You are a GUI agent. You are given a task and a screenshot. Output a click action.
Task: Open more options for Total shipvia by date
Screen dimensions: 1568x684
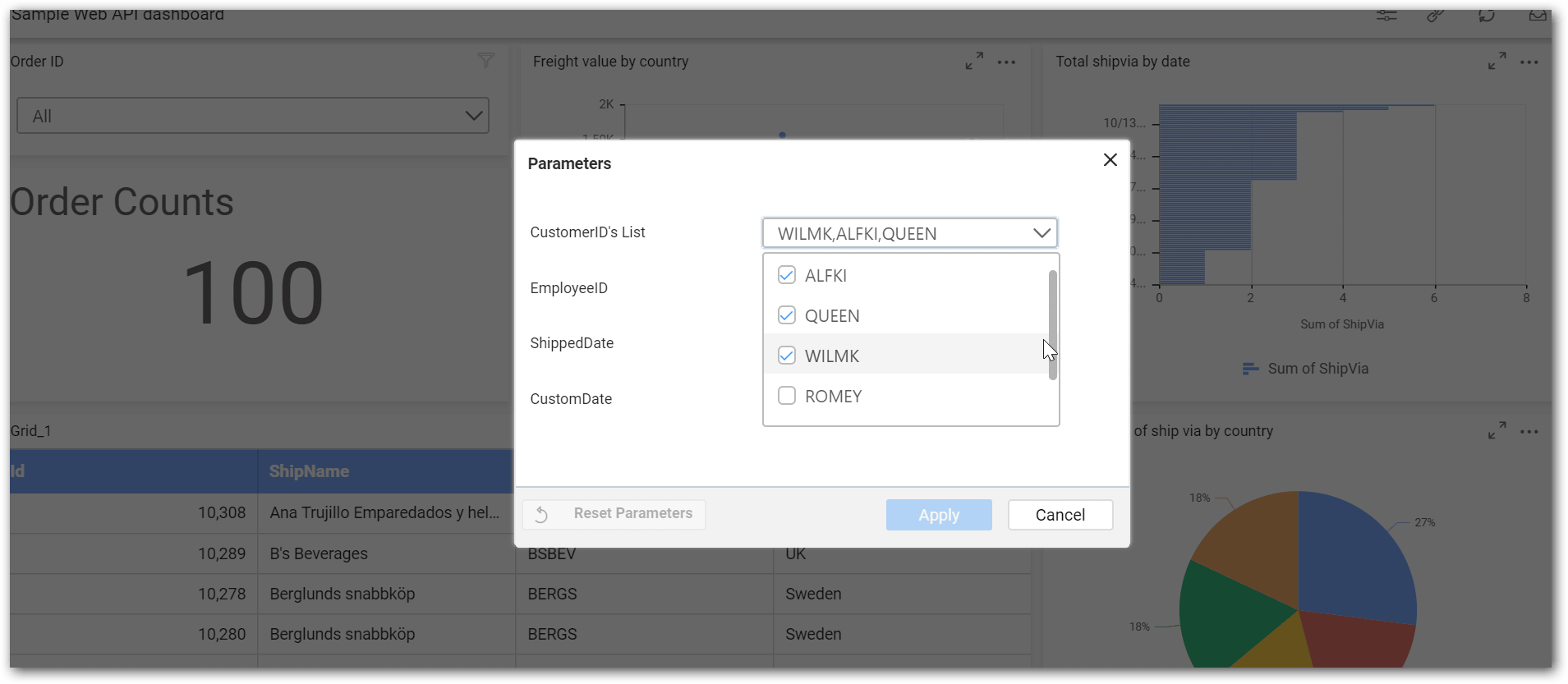[x=1529, y=62]
